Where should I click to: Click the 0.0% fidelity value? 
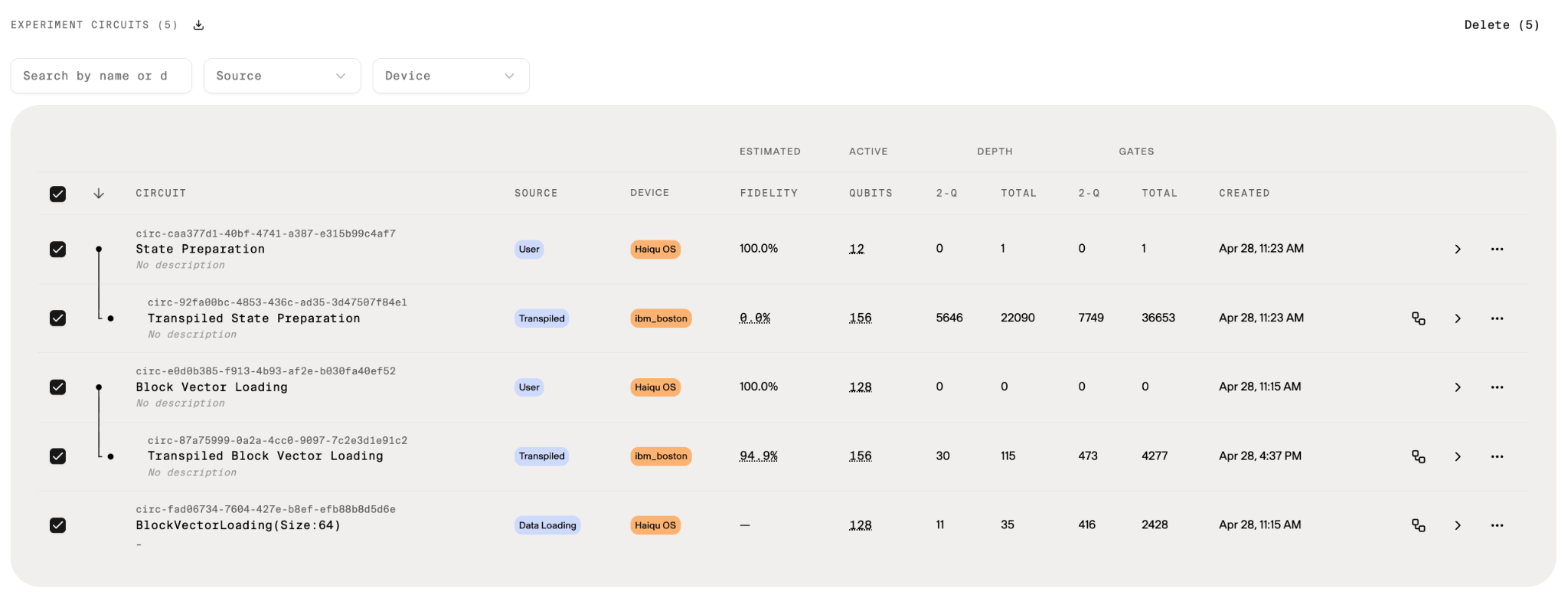[x=755, y=318]
